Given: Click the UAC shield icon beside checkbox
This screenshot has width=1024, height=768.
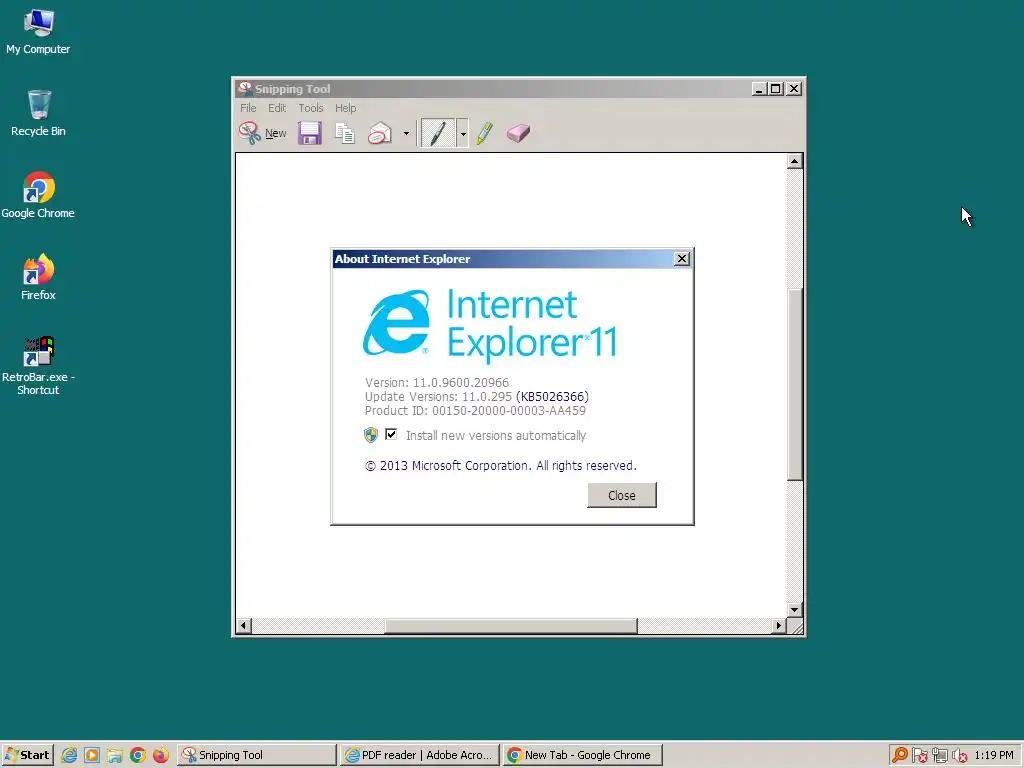Looking at the screenshot, I should click(371, 435).
